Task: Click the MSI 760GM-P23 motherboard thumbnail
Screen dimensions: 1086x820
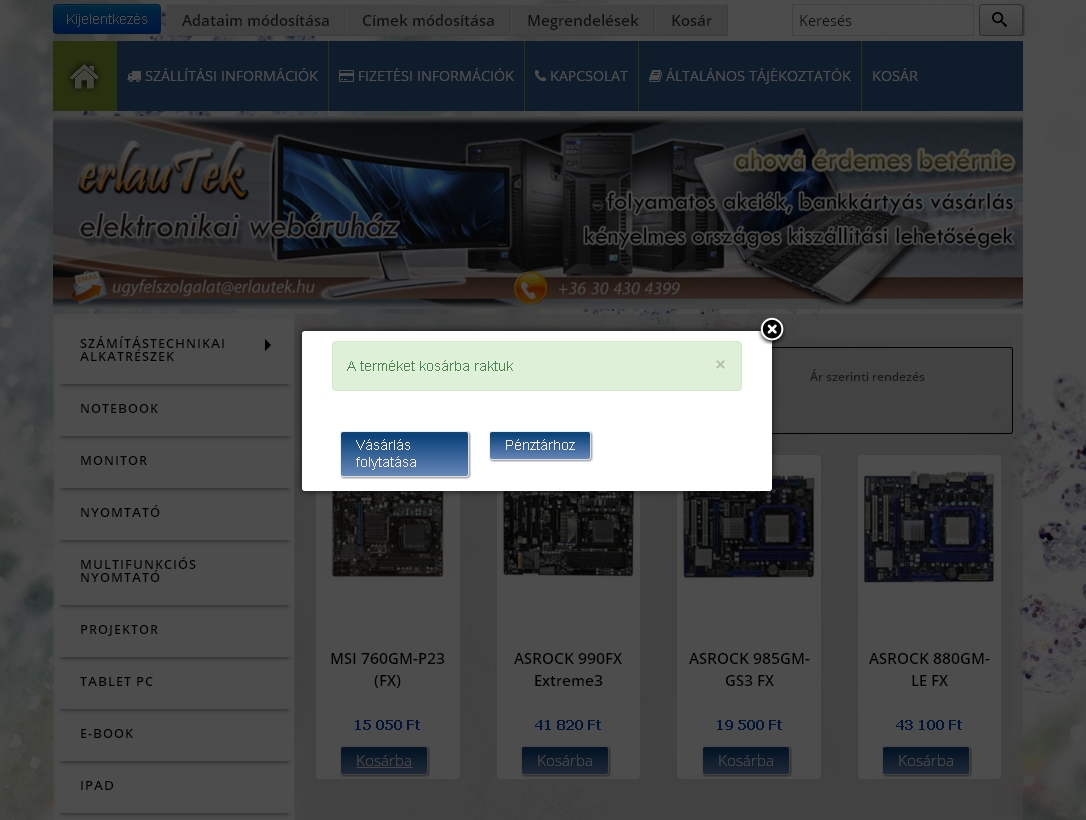Action: click(x=387, y=533)
